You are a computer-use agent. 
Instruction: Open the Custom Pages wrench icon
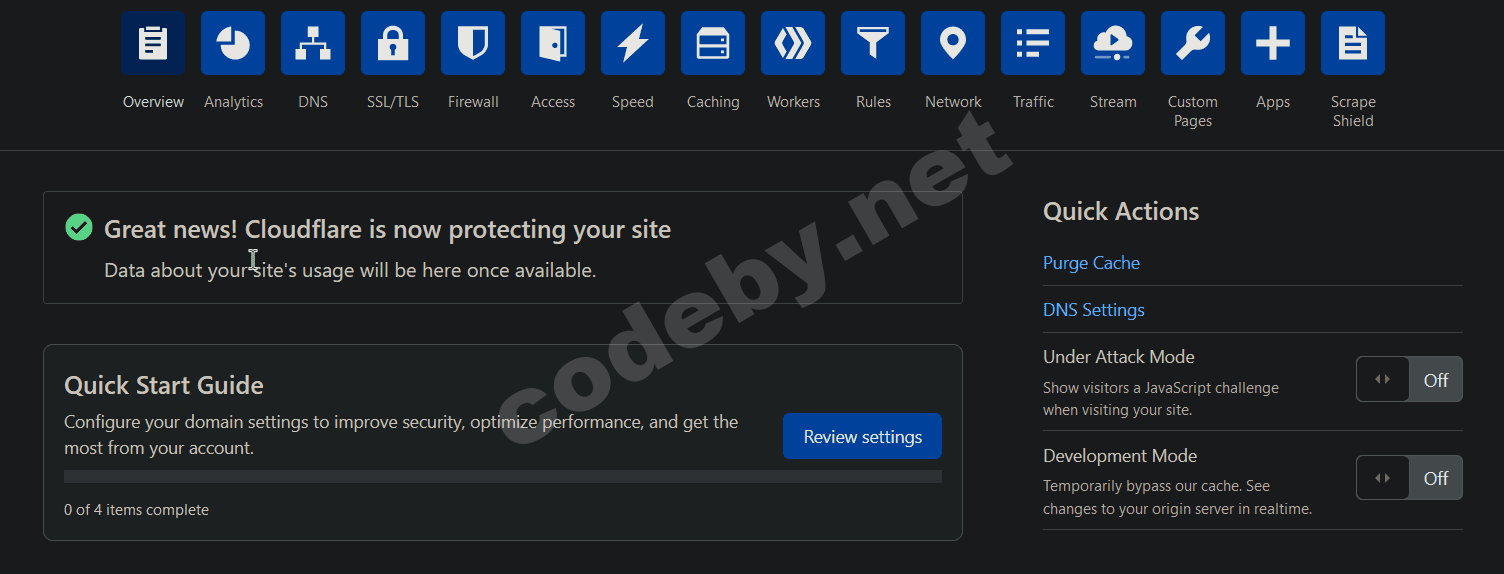coord(1193,43)
